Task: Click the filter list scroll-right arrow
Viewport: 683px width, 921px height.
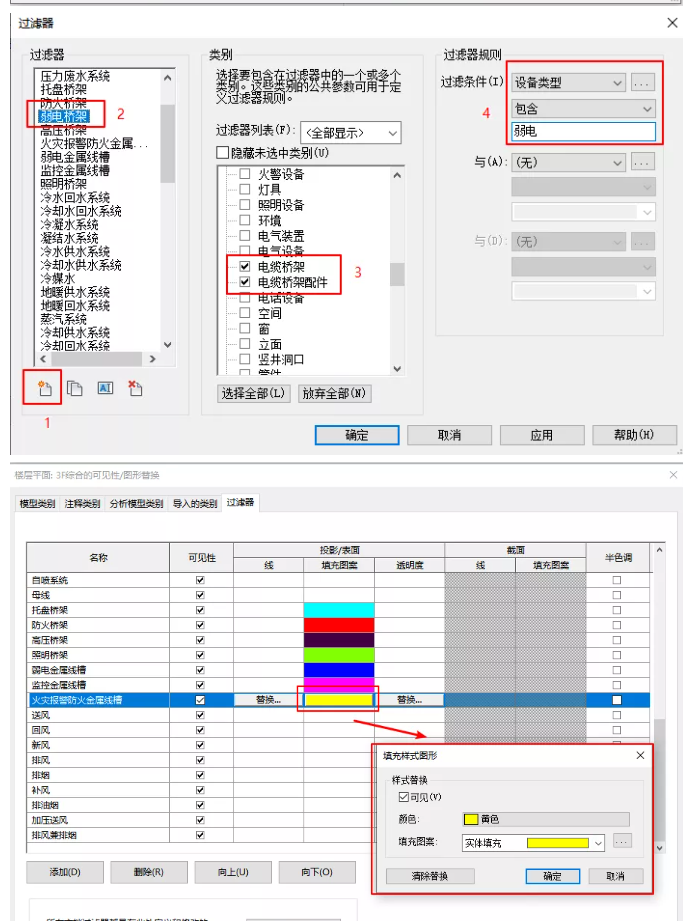Action: [153, 358]
